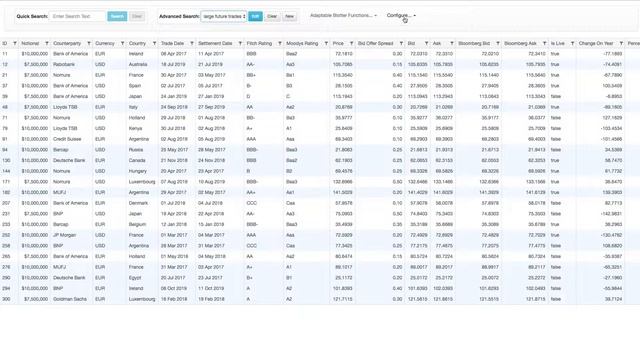Select the Rabobank counterparty cell
Viewport: 640px width, 360px height.
72,64
